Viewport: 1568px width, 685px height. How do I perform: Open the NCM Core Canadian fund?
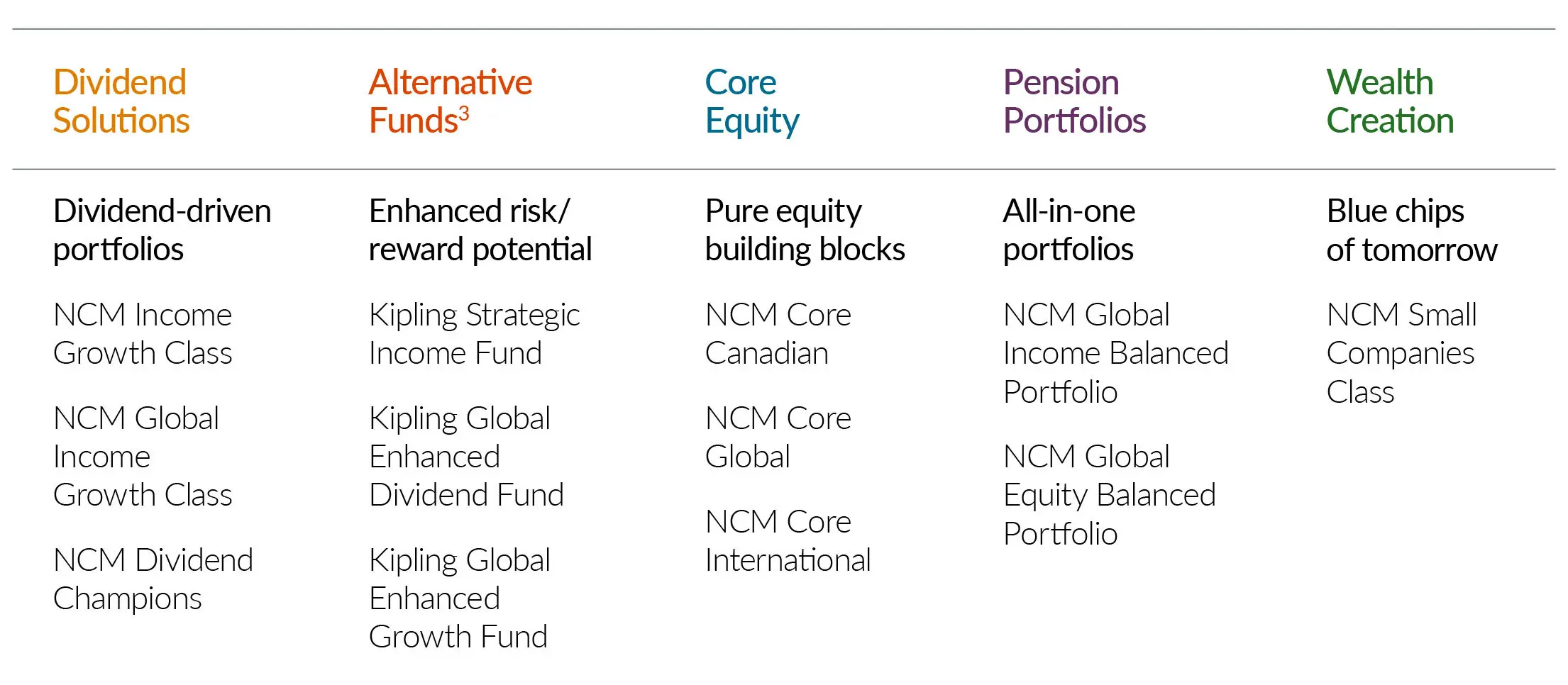click(x=778, y=334)
